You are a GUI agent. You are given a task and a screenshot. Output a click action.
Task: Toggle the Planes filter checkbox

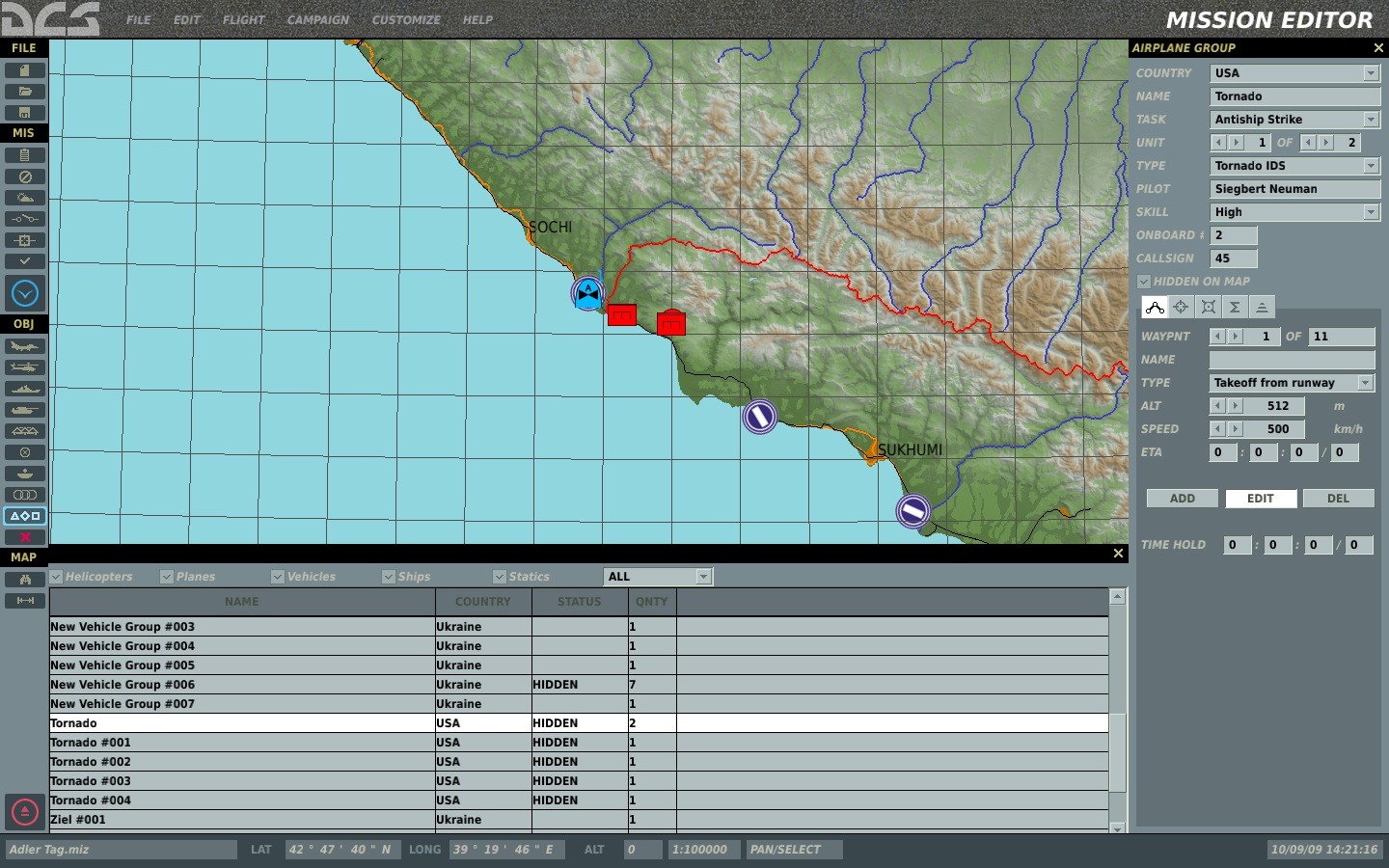[x=167, y=577]
